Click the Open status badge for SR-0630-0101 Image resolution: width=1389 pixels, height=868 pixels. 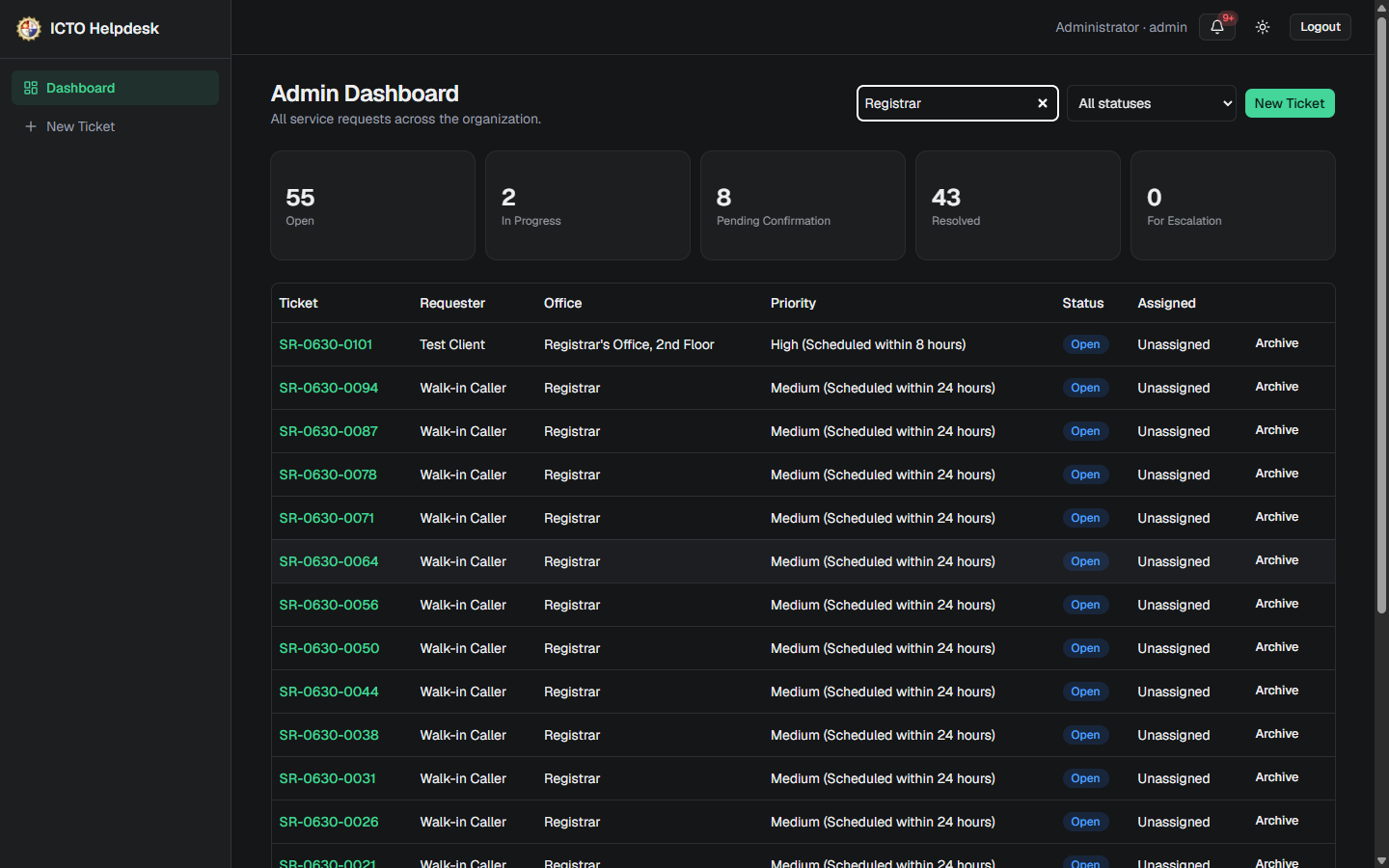(x=1085, y=344)
